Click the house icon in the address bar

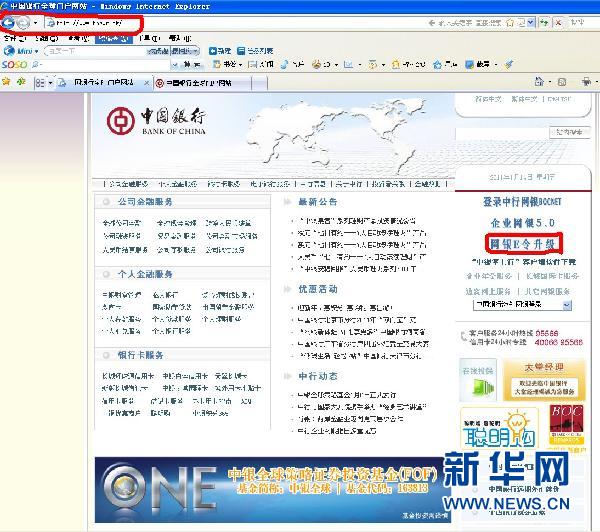point(510,23)
